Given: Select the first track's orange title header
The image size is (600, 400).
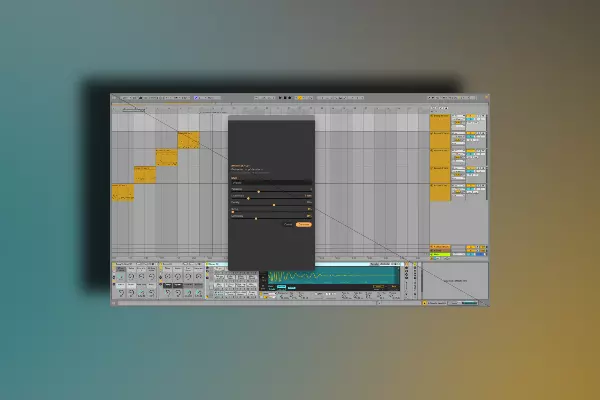Looking at the screenshot, I should [440, 122].
